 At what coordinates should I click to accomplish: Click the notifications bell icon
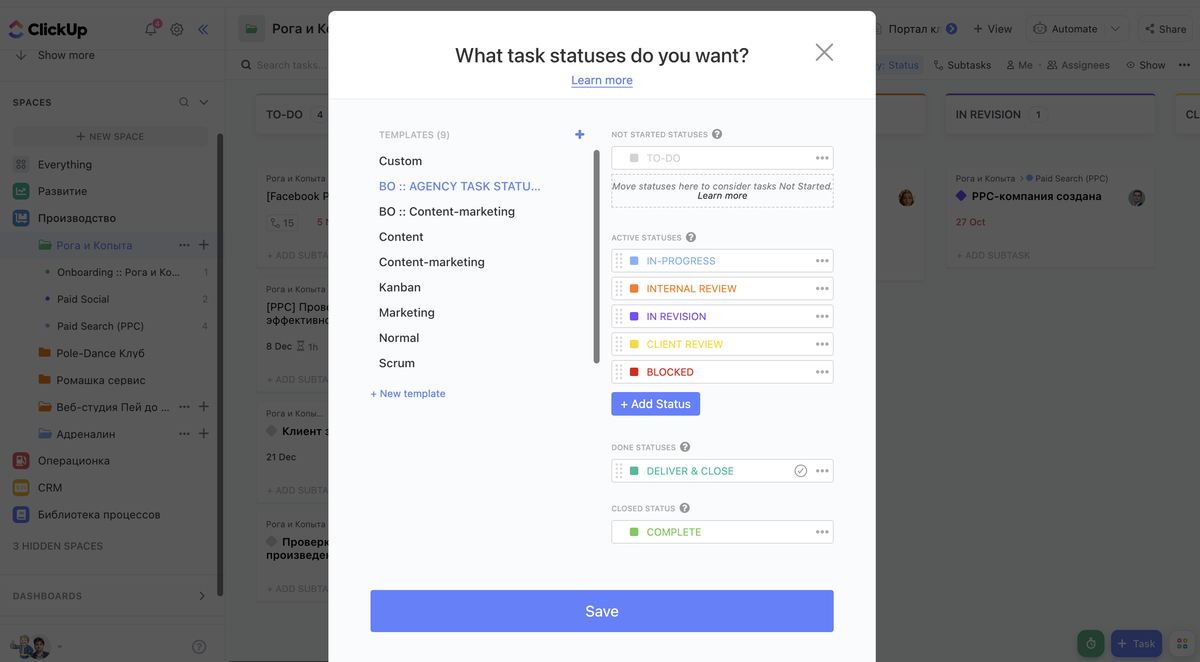[x=151, y=29]
